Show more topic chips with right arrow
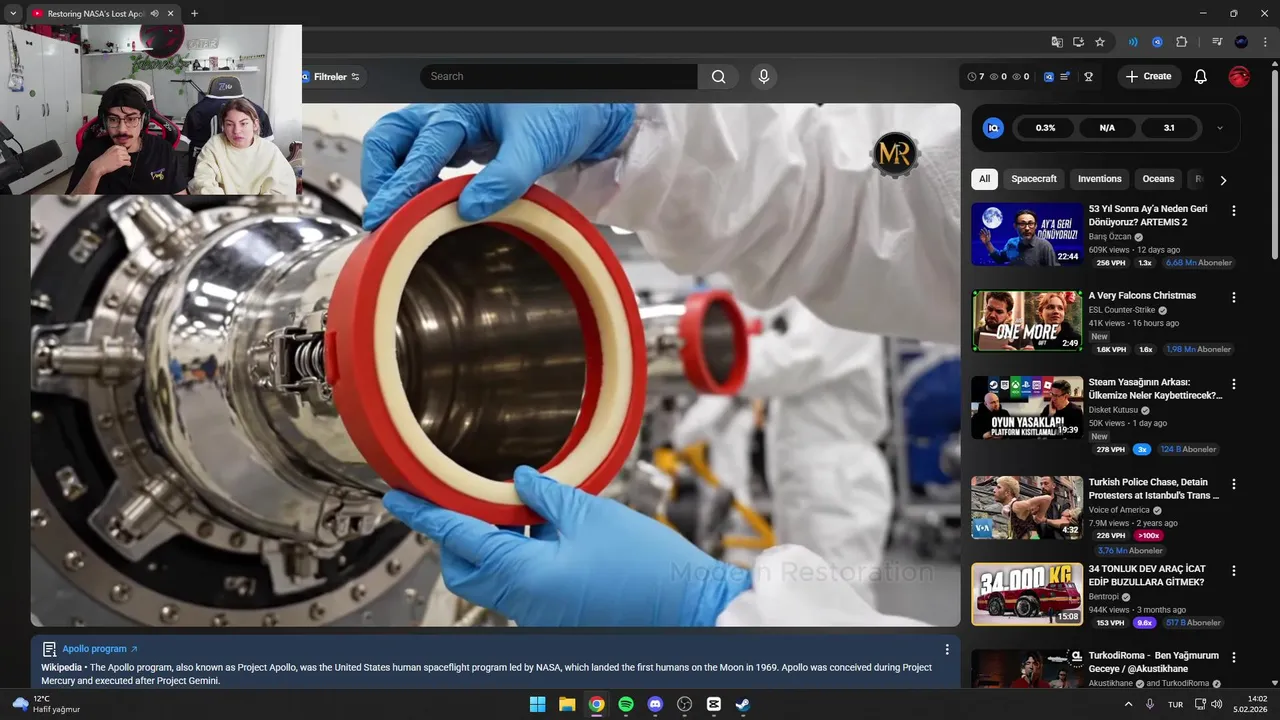The height and width of the screenshot is (720, 1280). [x=1222, y=180]
